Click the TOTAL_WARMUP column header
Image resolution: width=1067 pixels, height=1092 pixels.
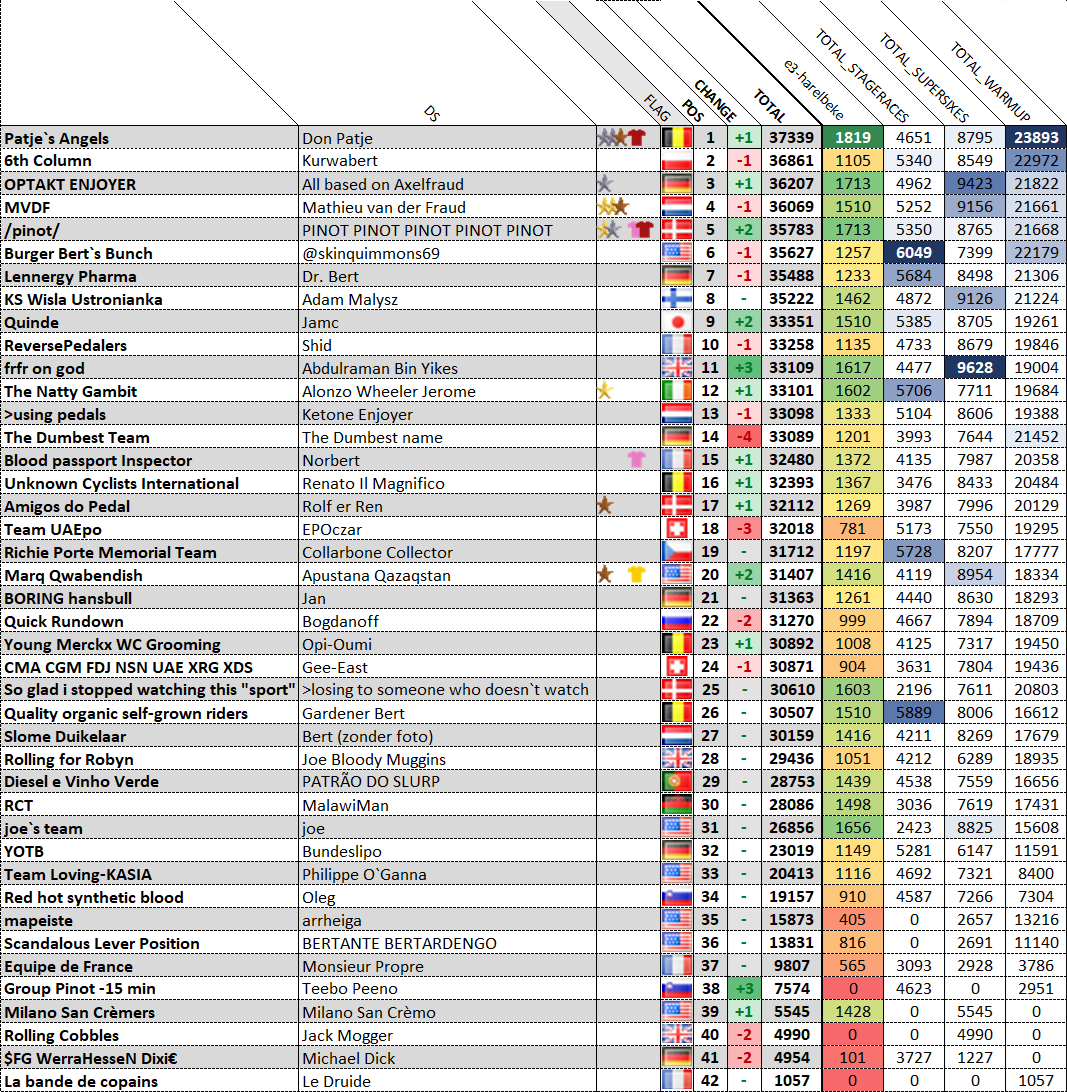990,81
